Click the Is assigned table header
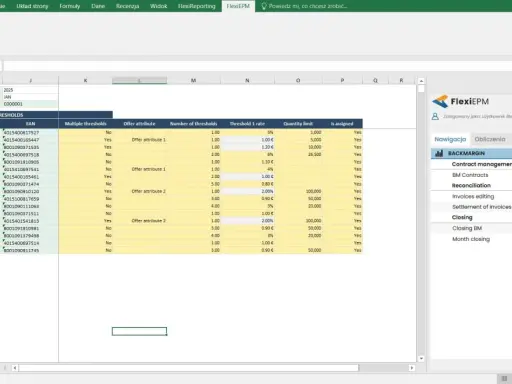The height and width of the screenshot is (384, 512). point(342,124)
